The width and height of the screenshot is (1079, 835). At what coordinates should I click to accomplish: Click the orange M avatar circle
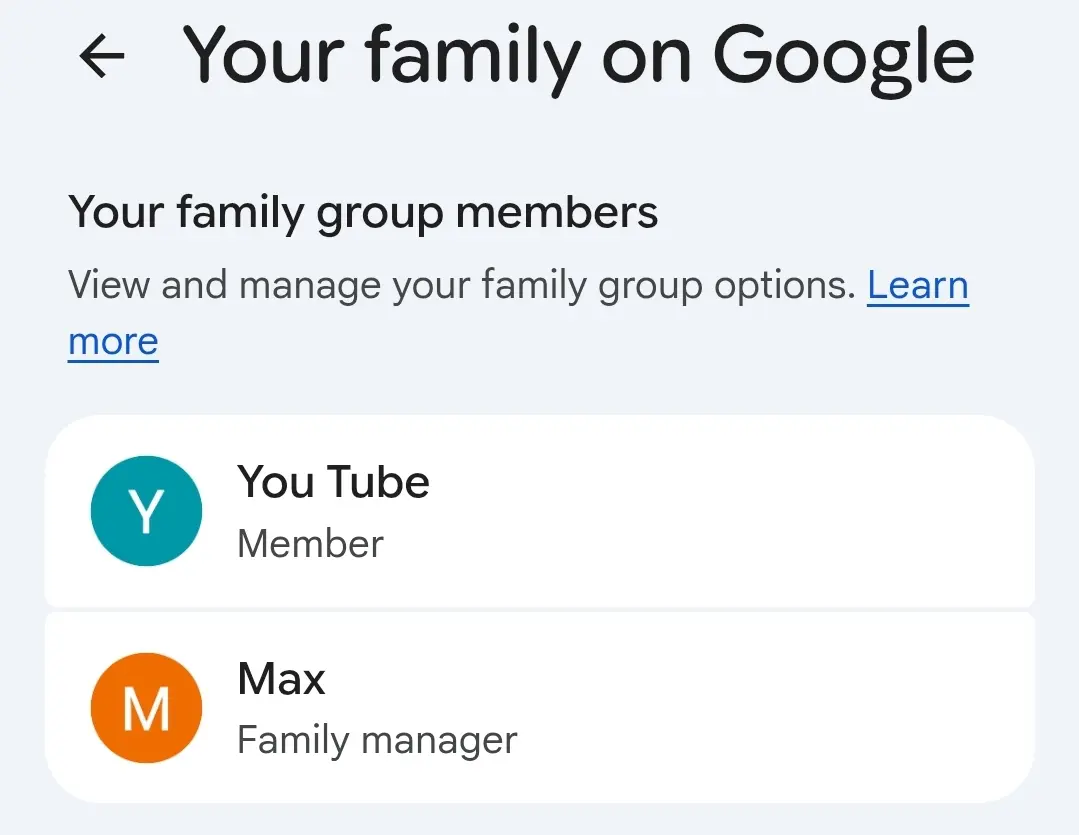pyautogui.click(x=147, y=708)
